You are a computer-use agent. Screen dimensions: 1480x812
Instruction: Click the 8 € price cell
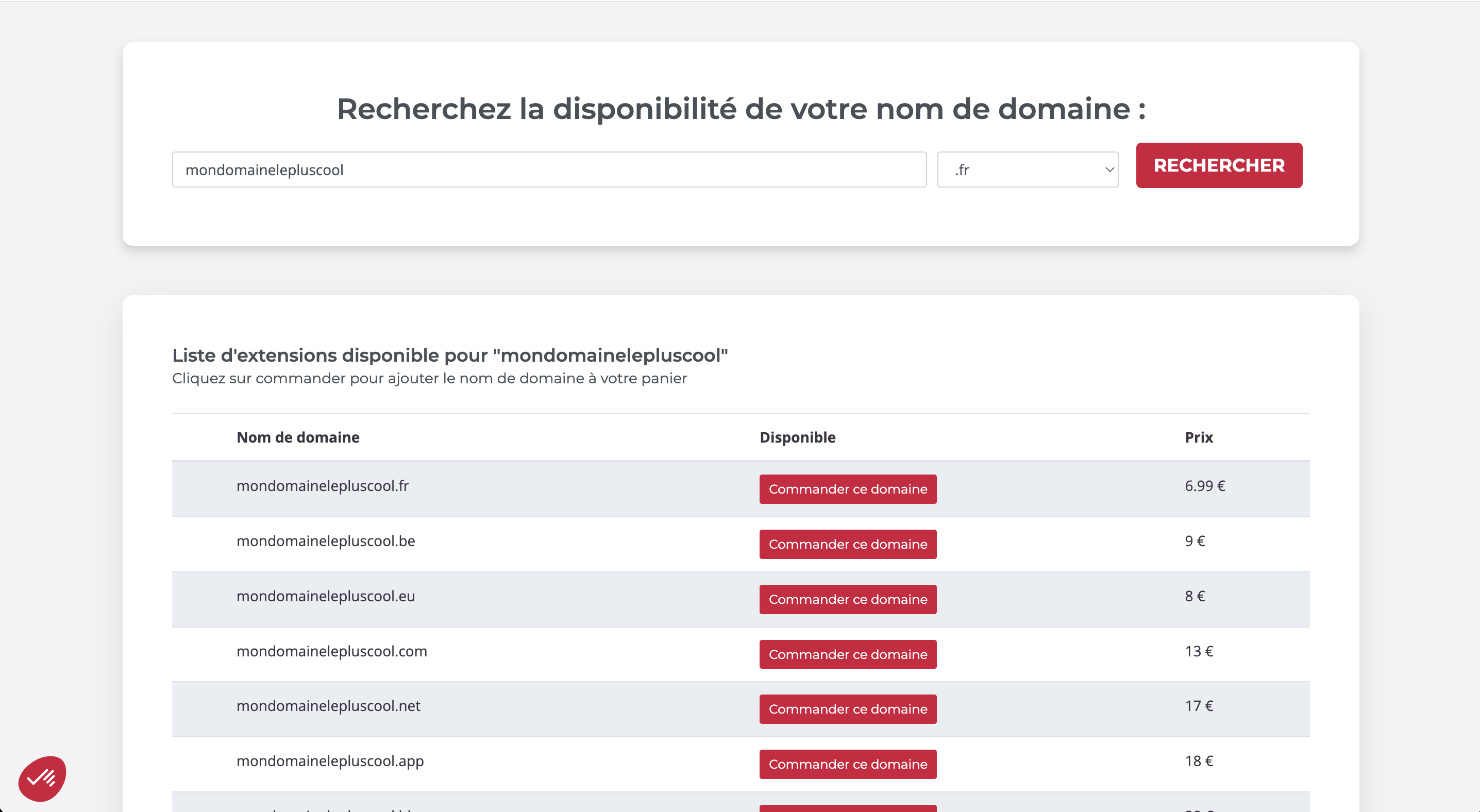[x=1195, y=596]
